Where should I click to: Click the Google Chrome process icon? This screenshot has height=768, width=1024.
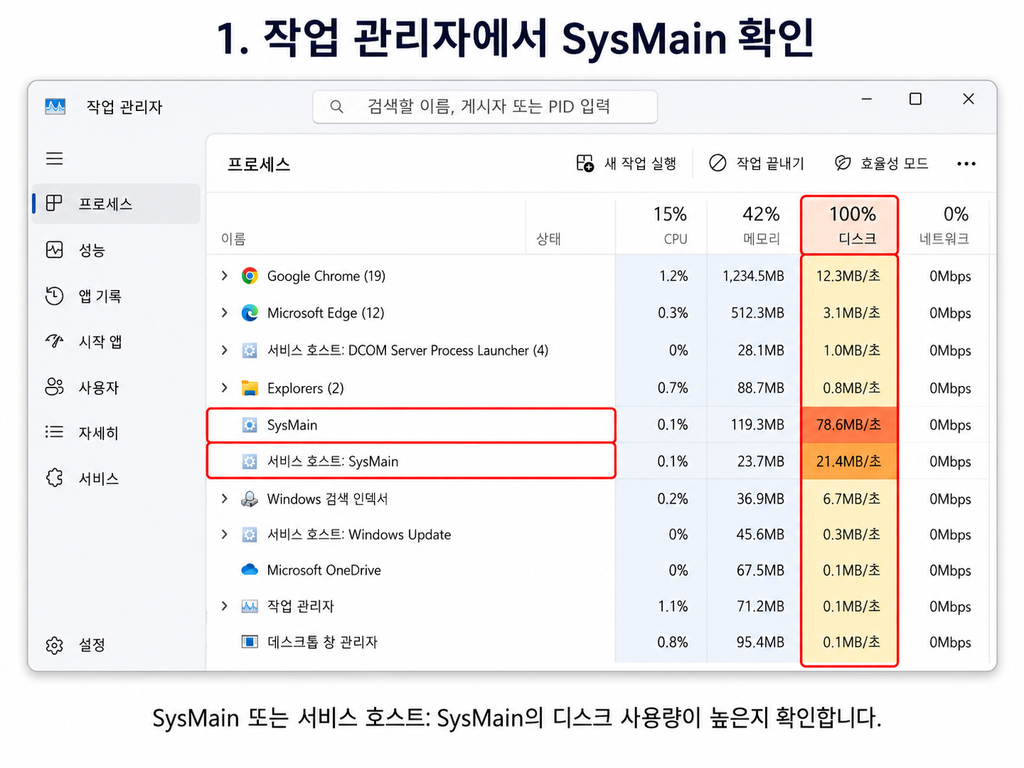click(x=249, y=276)
